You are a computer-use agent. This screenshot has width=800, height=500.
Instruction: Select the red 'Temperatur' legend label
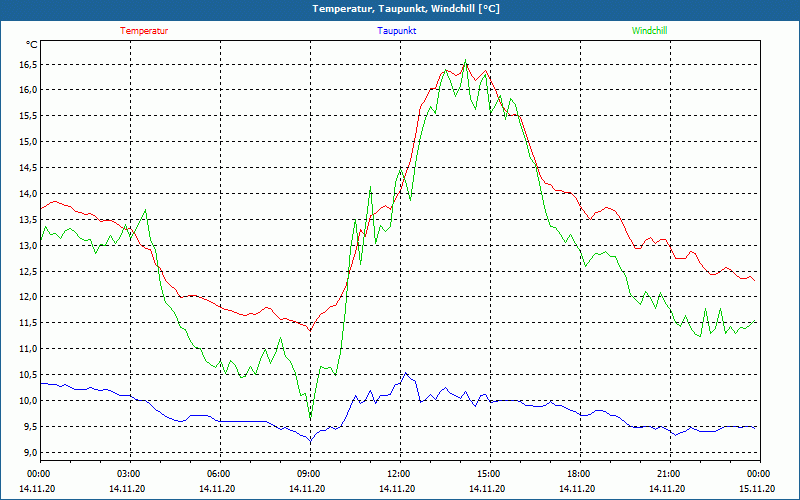(144, 31)
